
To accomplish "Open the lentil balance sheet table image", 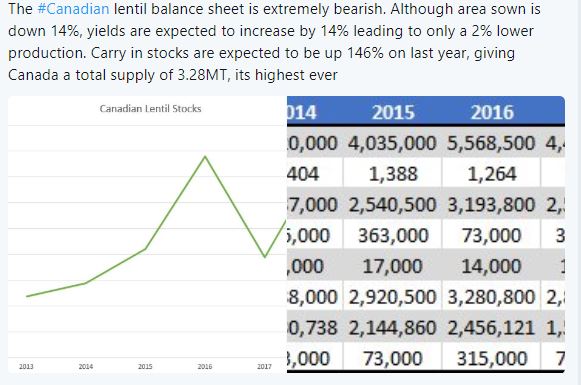I will tap(426, 235).
